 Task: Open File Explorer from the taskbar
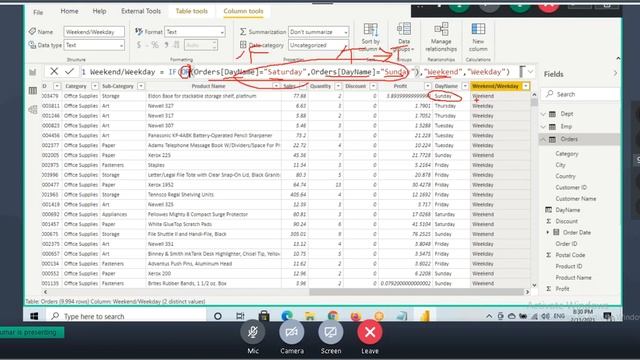(x=310, y=316)
